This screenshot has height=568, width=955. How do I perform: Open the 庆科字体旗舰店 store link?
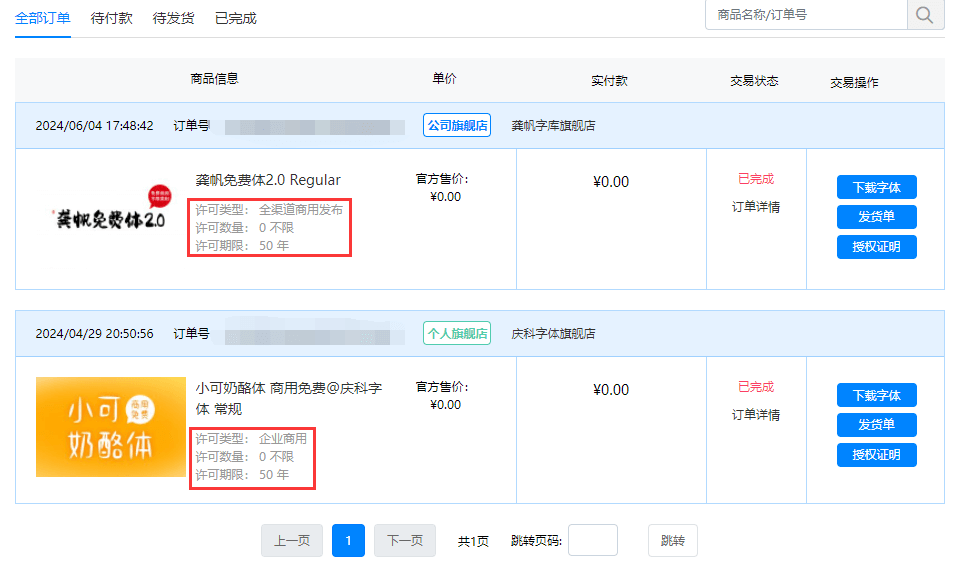click(x=553, y=334)
